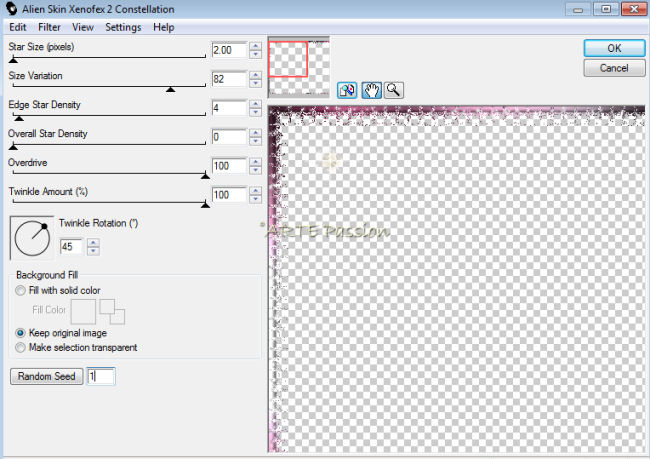The image size is (650, 459).
Task: Increase Edge Star Density with up arrow
Action: click(x=256, y=104)
